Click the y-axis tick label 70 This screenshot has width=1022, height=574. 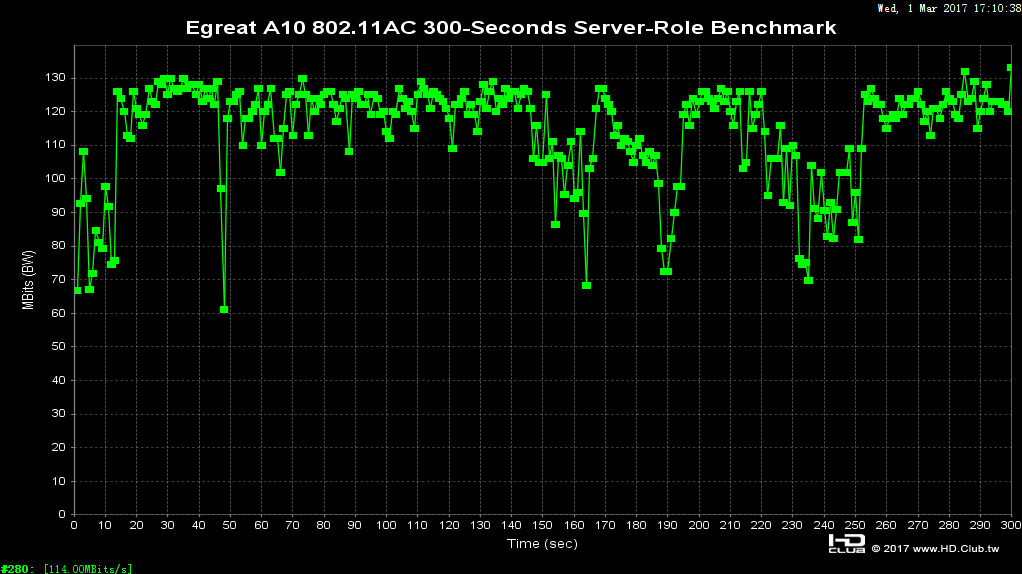click(x=59, y=280)
